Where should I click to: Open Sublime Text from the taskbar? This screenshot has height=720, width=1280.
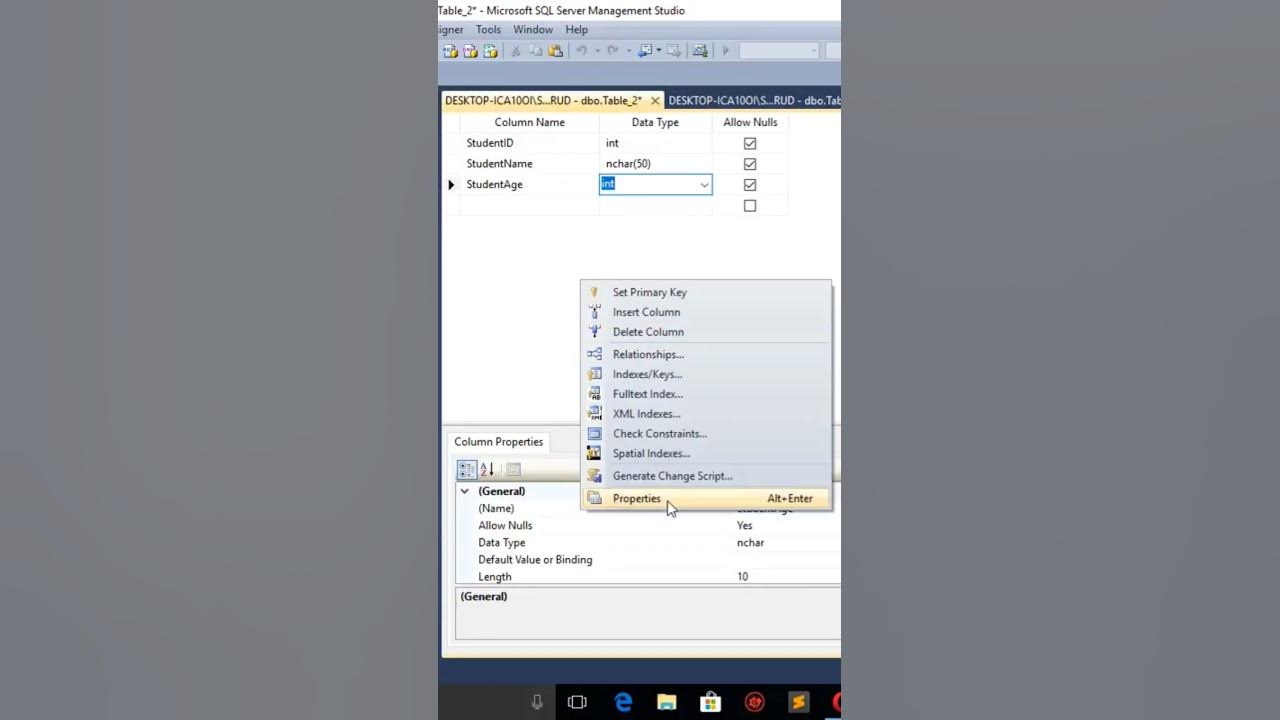(798, 702)
